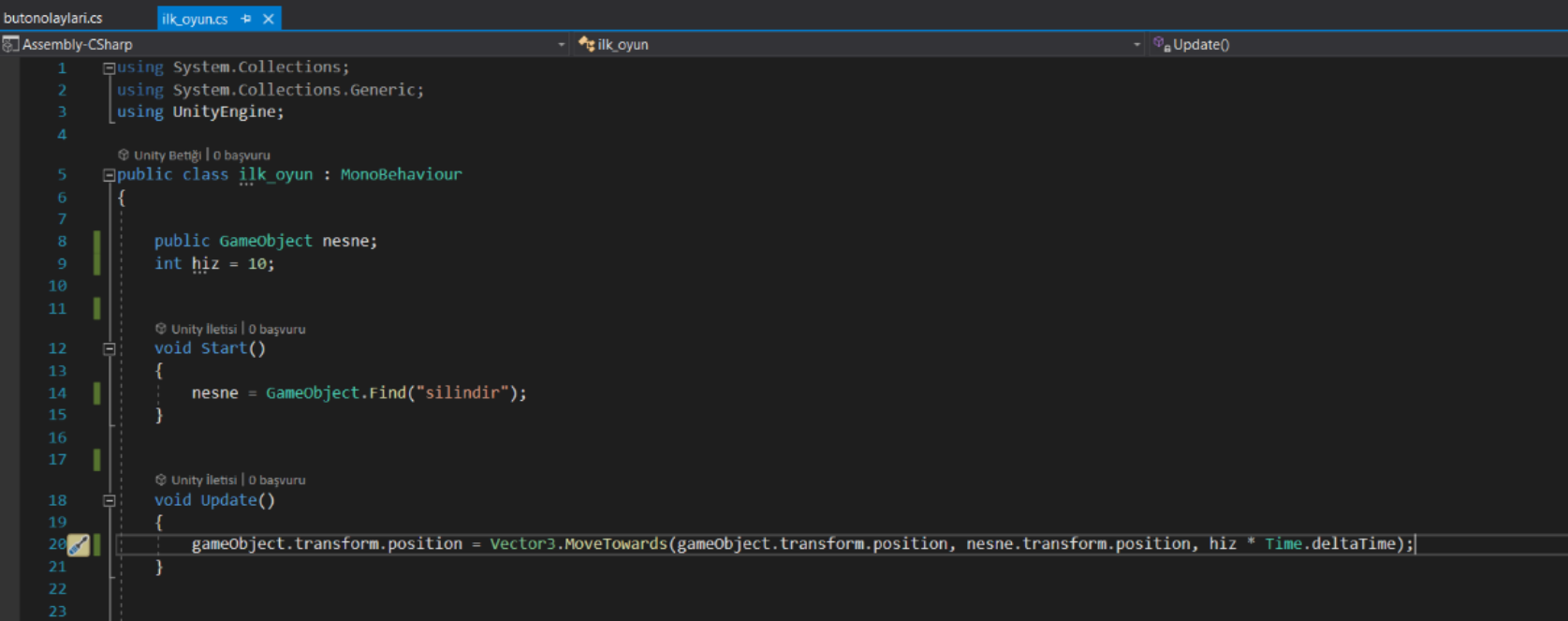The height and width of the screenshot is (621, 1568).
Task: Collapse the ilk_oyun class block
Action: pyautogui.click(x=109, y=175)
